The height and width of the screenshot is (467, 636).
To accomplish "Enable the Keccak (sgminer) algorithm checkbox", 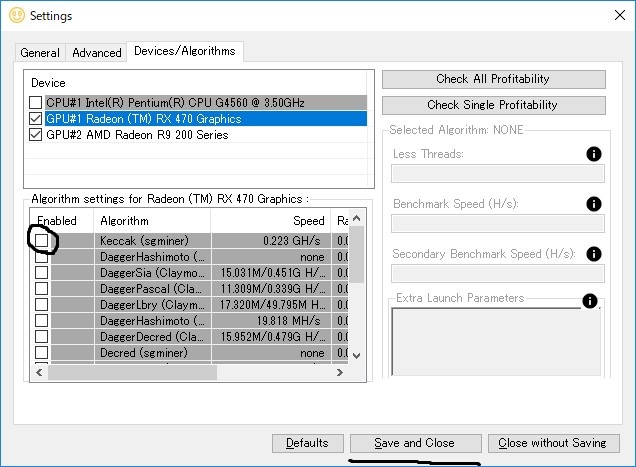I will [x=42, y=241].
